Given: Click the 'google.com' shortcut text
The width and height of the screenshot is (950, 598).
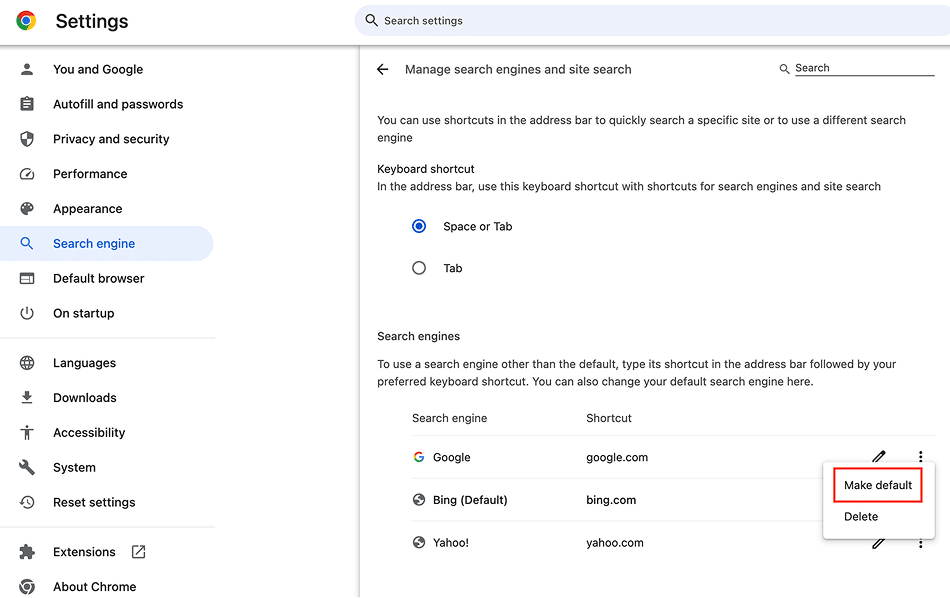Looking at the screenshot, I should [617, 457].
